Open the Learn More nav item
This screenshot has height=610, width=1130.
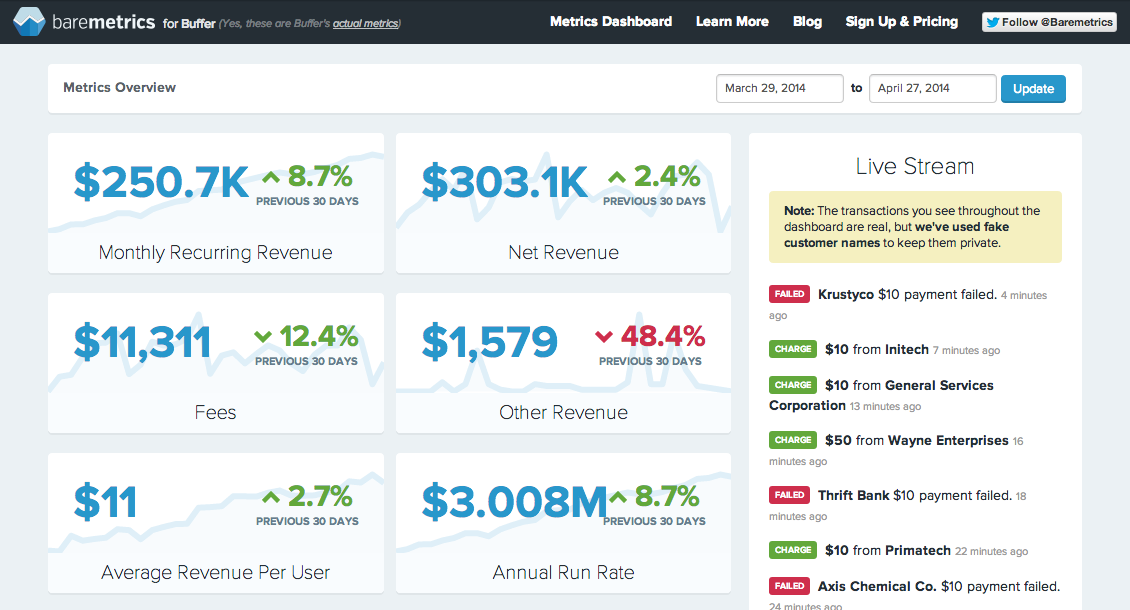[732, 22]
